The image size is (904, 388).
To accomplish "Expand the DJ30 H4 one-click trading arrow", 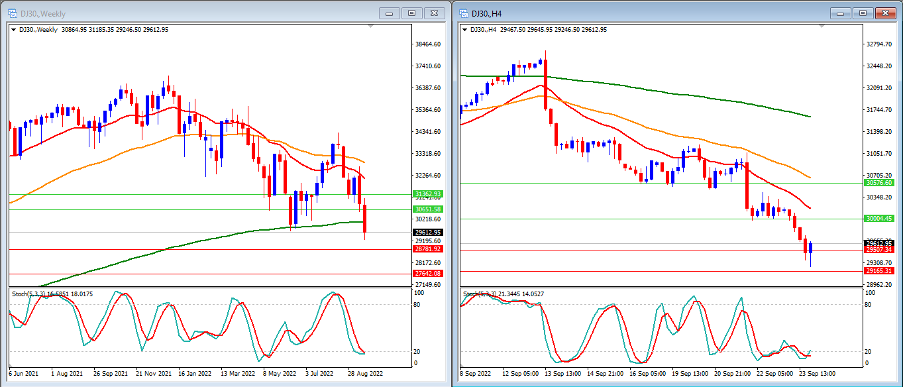I will (x=466, y=29).
